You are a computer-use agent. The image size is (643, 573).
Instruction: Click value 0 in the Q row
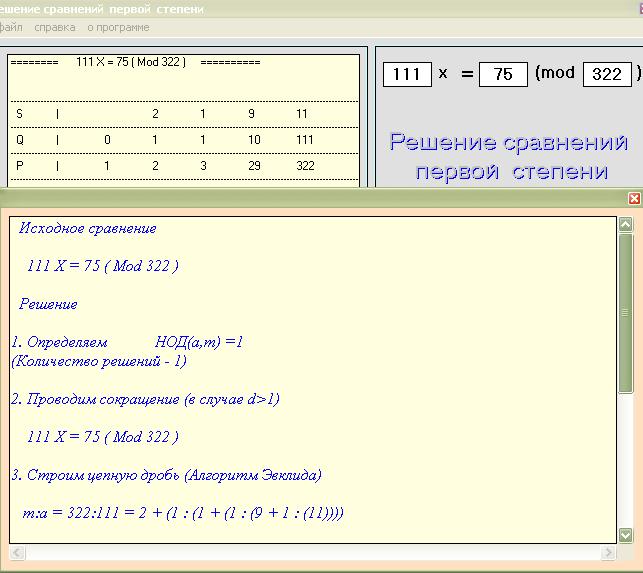coord(107,140)
